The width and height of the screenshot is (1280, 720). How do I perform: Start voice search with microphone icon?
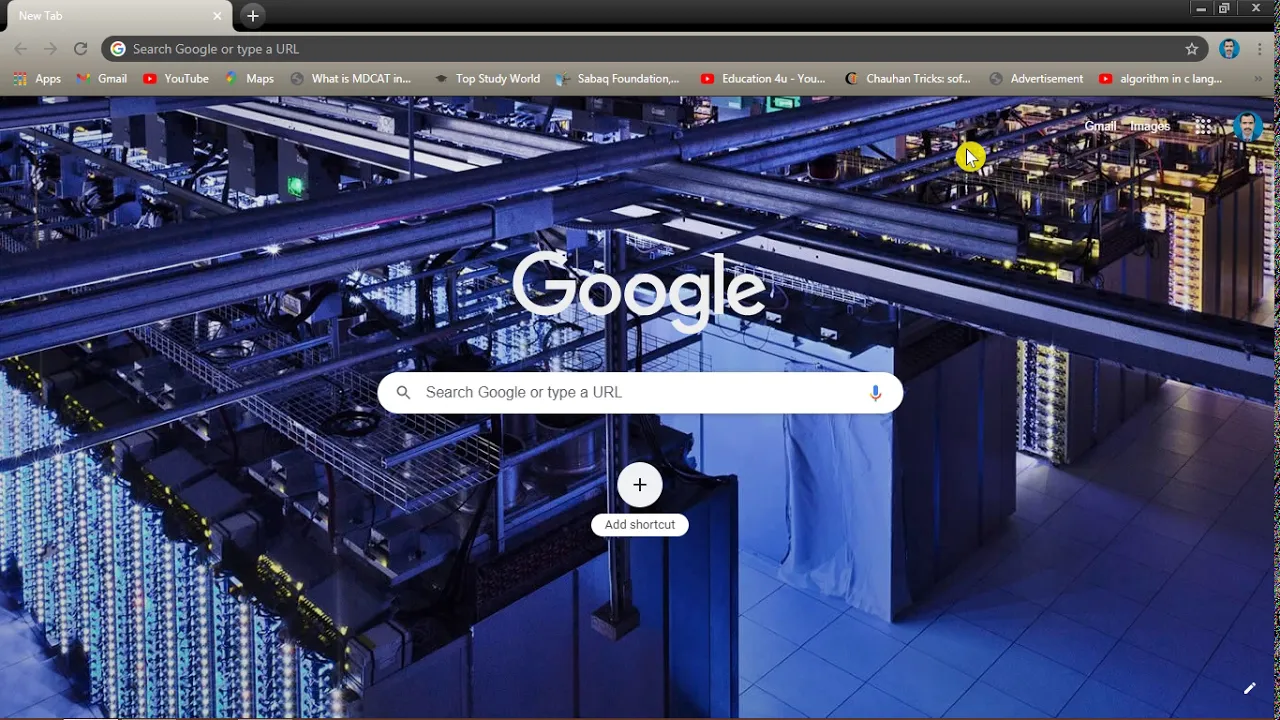pos(875,393)
